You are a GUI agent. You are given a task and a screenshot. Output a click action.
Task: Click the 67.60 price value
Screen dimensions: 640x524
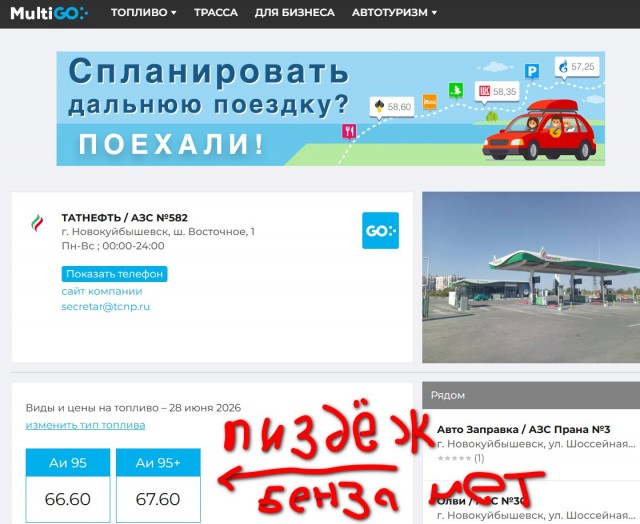[158, 499]
